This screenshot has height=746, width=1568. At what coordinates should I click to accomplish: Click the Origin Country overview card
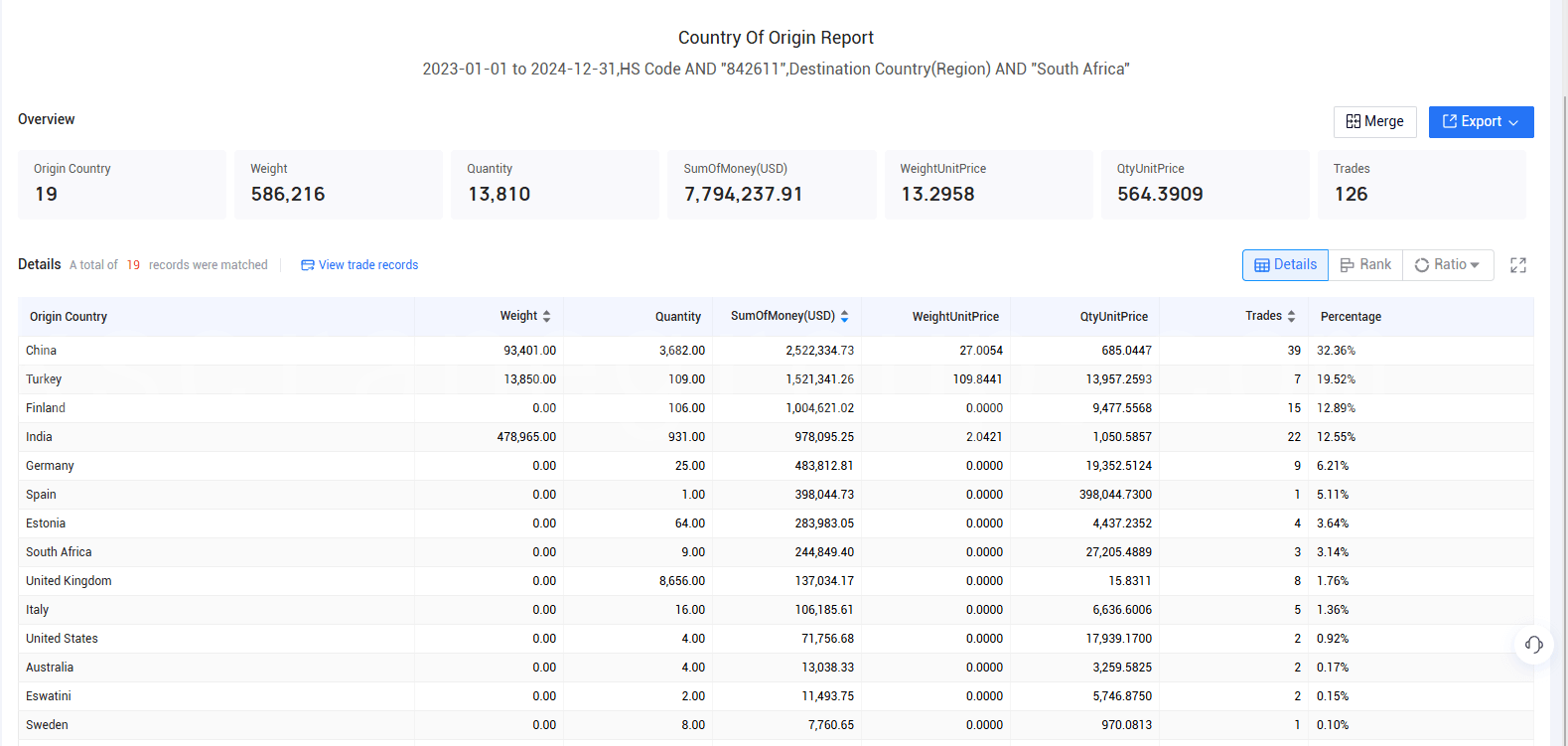(x=122, y=184)
